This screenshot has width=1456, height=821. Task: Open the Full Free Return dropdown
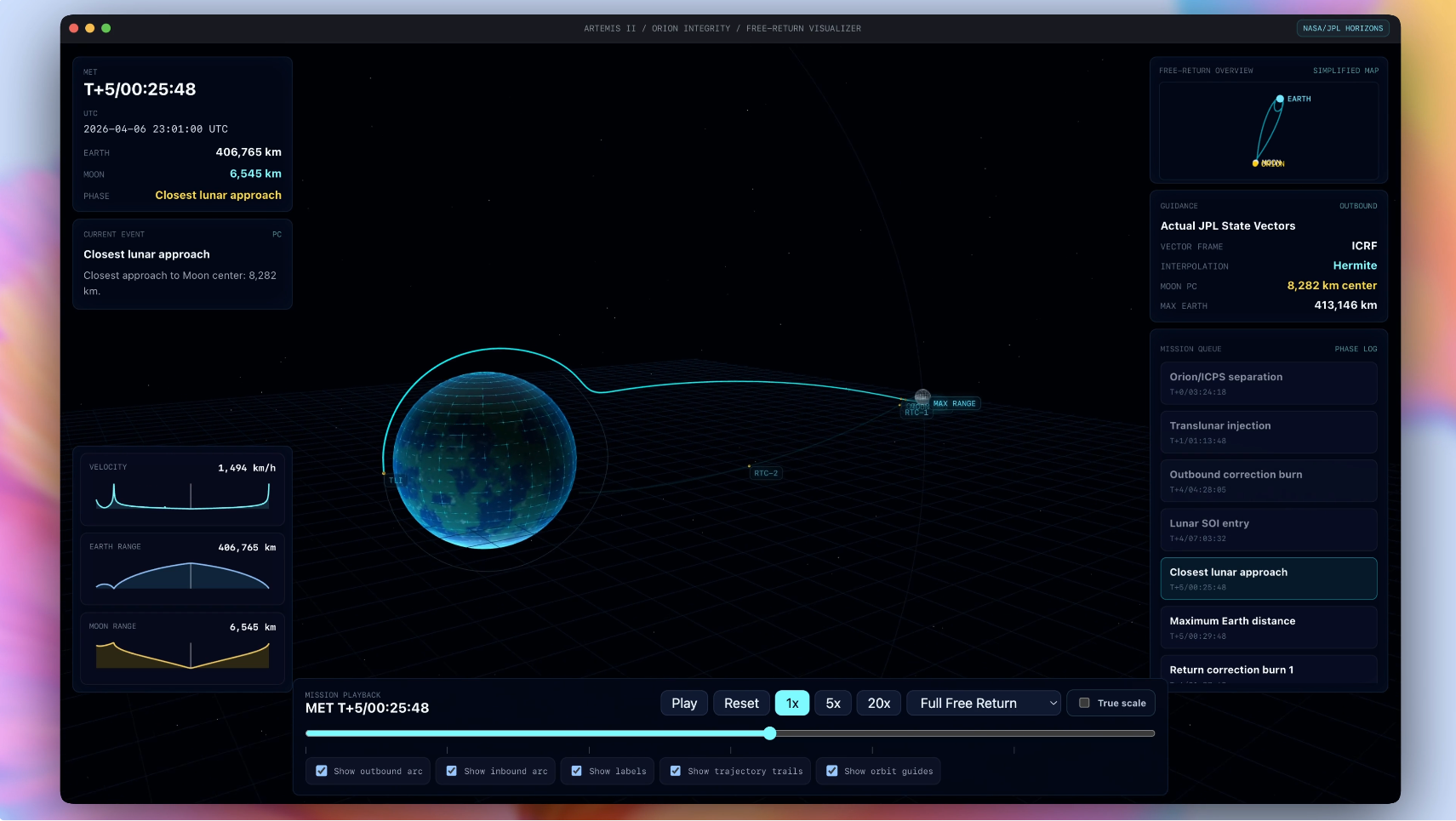pyautogui.click(x=984, y=703)
